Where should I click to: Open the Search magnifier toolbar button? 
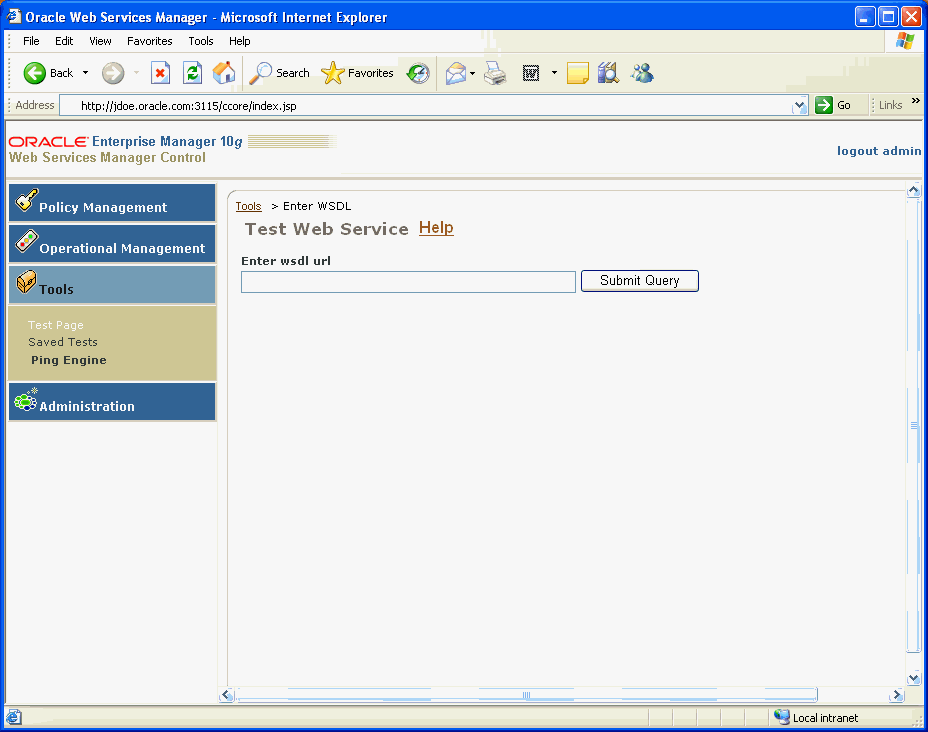coord(279,73)
